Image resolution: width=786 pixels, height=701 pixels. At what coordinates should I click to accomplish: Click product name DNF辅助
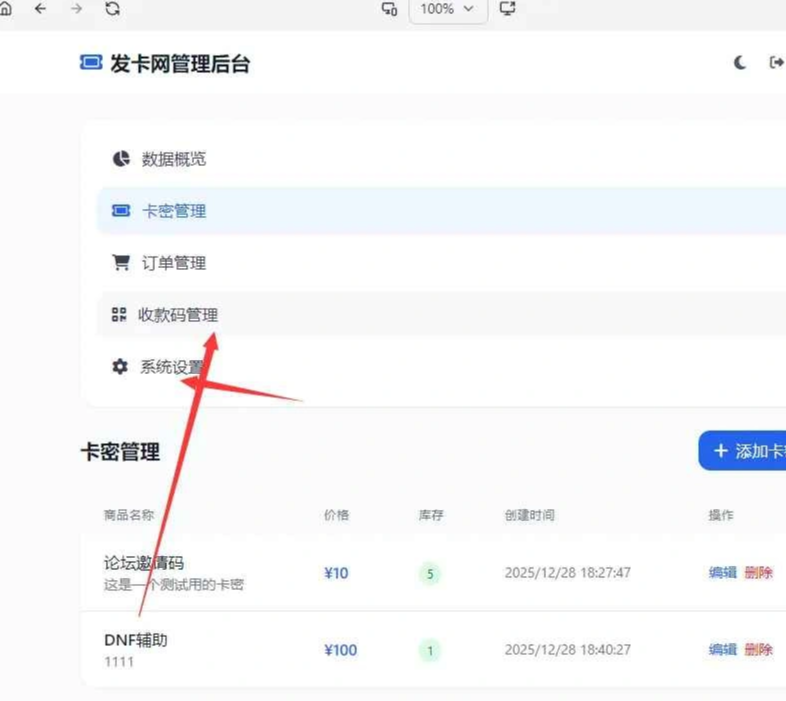[136, 640]
